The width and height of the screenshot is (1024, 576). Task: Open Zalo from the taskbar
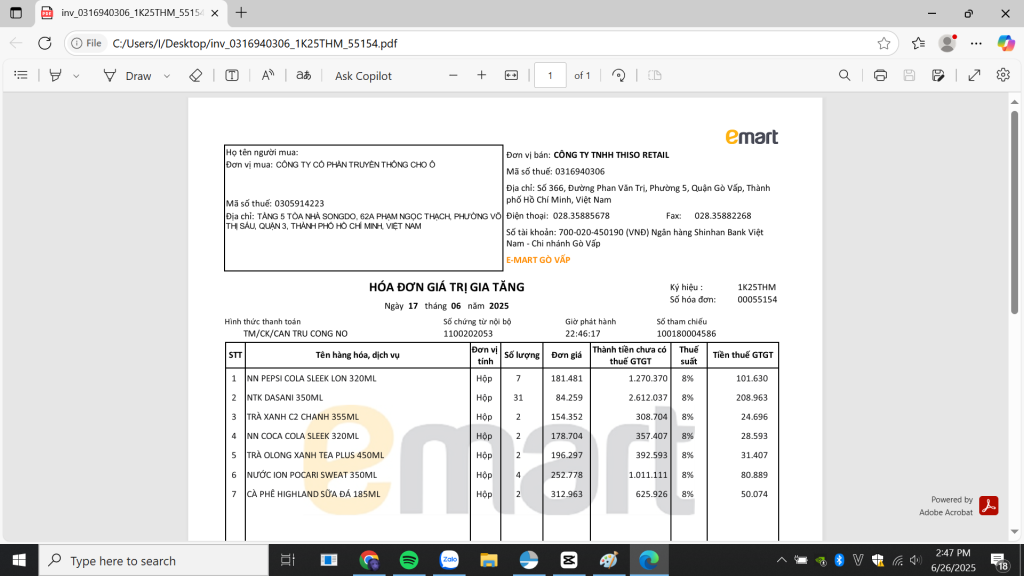(x=449, y=560)
